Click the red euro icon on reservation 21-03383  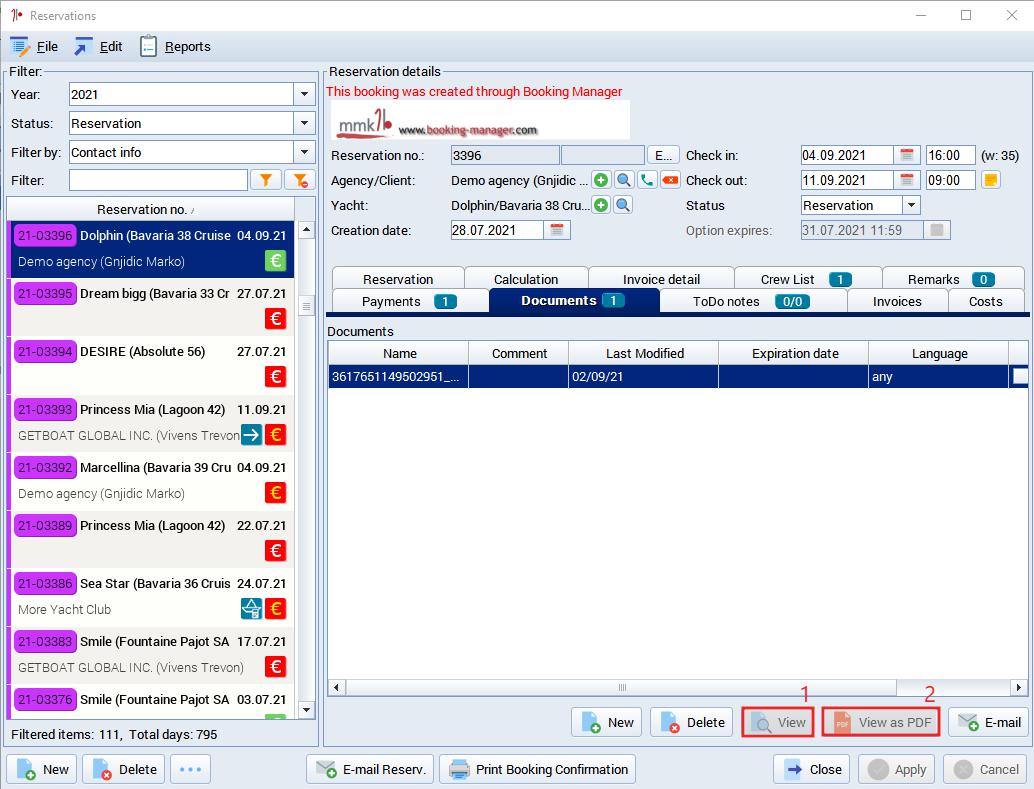point(276,667)
